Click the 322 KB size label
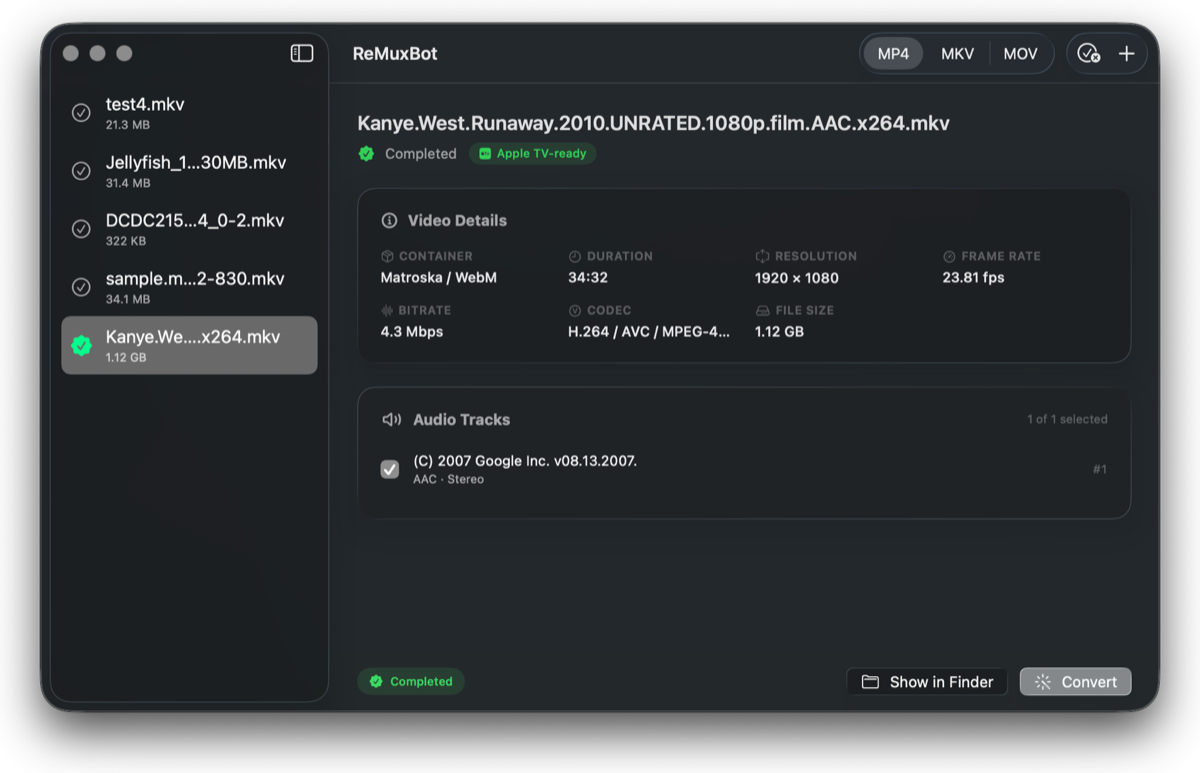The width and height of the screenshot is (1200, 773). [x=126, y=241]
